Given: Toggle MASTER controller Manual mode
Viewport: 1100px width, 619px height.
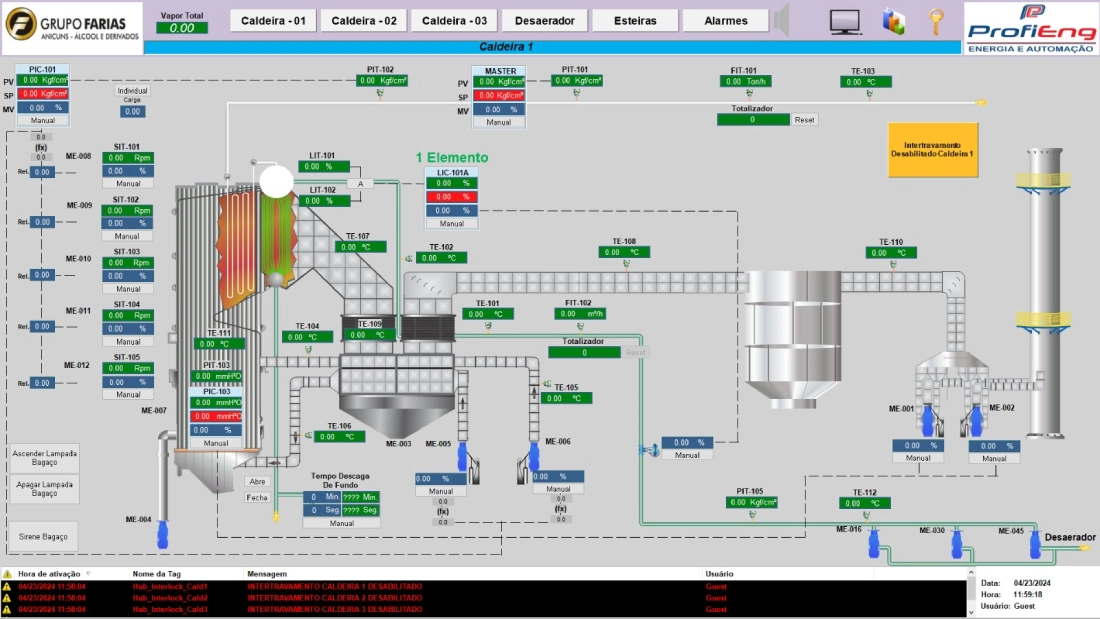Looking at the screenshot, I should 499,122.
